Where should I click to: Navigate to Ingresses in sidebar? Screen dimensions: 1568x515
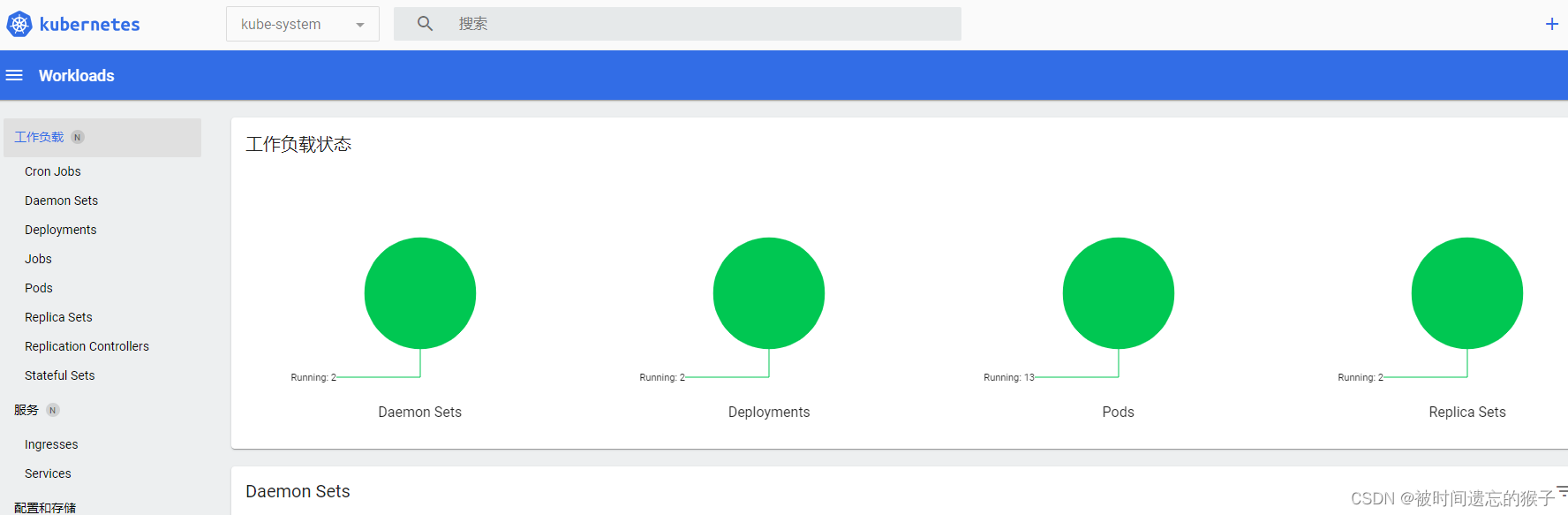click(51, 444)
